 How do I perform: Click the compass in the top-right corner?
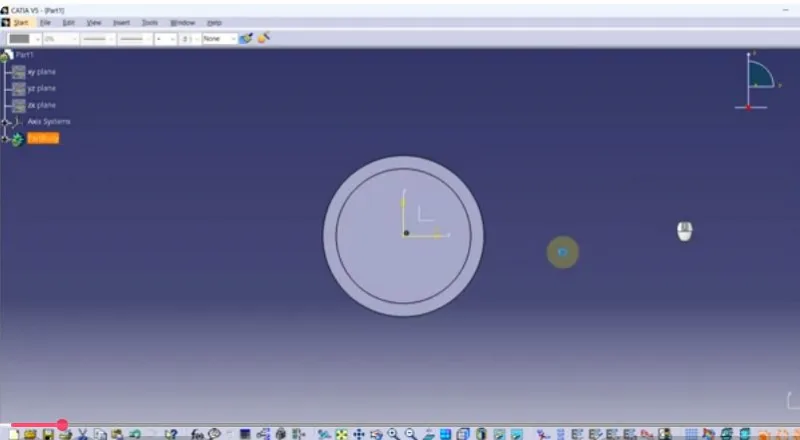[757, 81]
